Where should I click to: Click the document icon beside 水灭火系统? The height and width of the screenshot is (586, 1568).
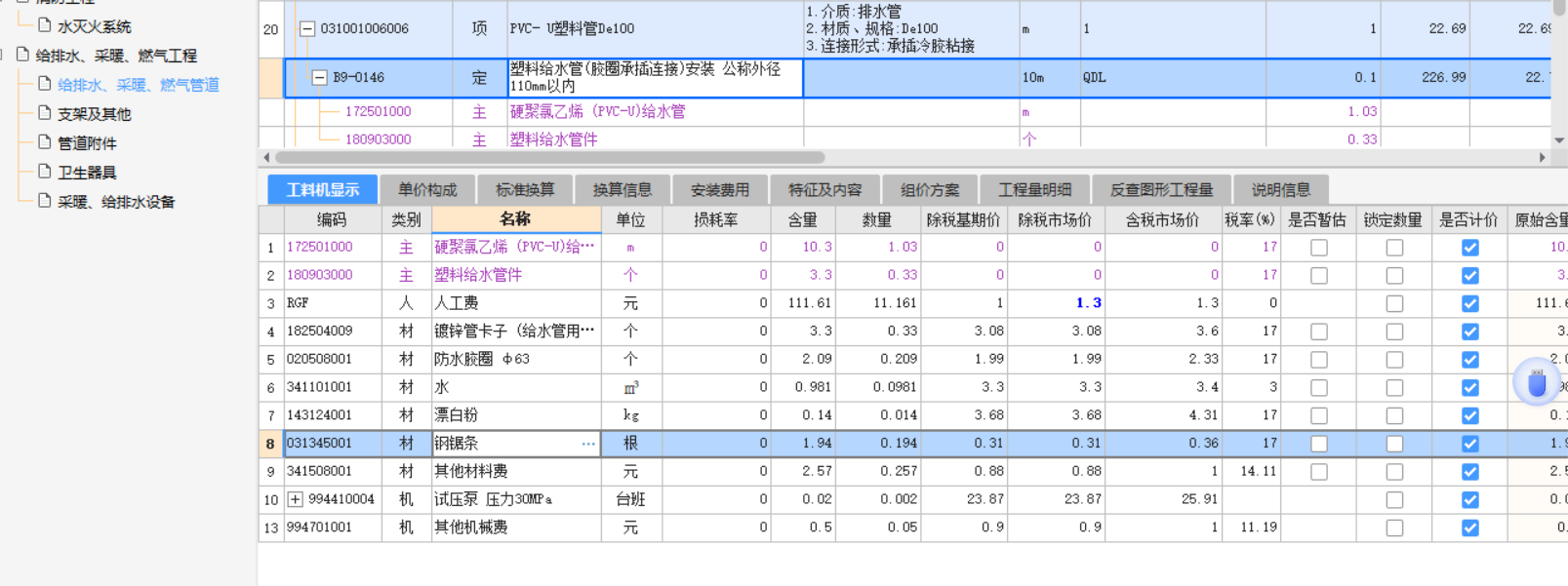point(44,25)
